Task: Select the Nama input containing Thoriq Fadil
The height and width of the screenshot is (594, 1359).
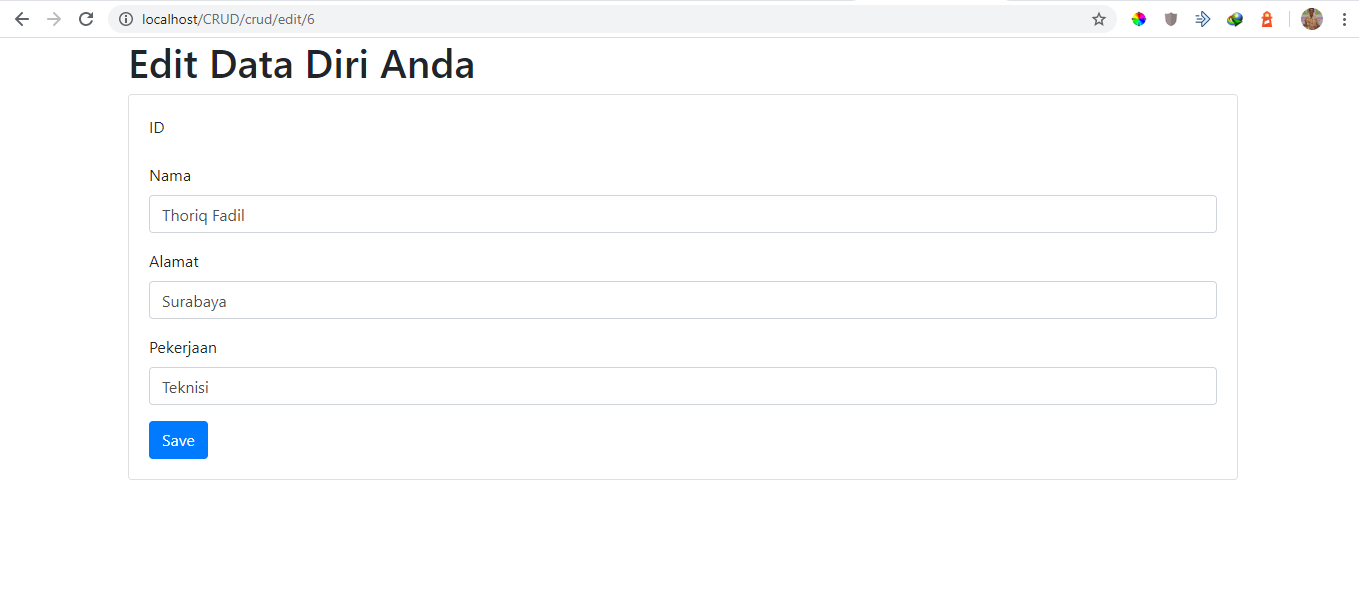Action: [682, 214]
